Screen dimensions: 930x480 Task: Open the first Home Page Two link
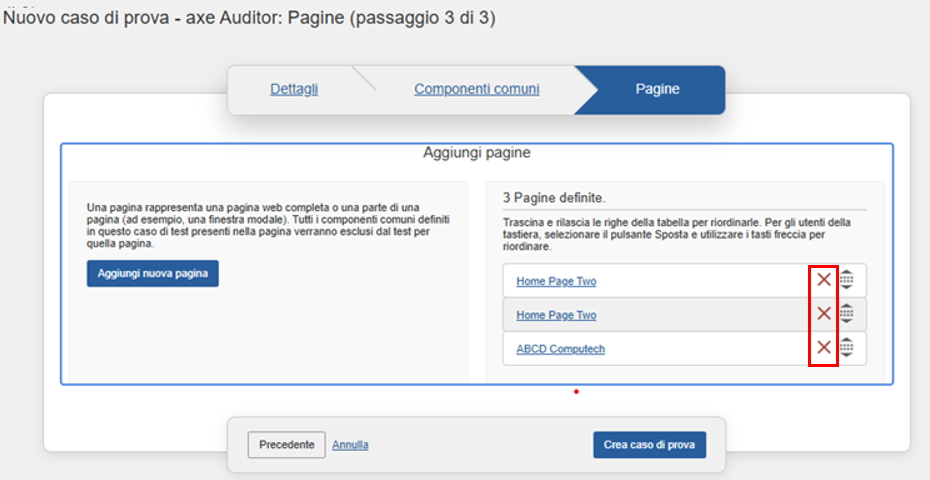[556, 281]
